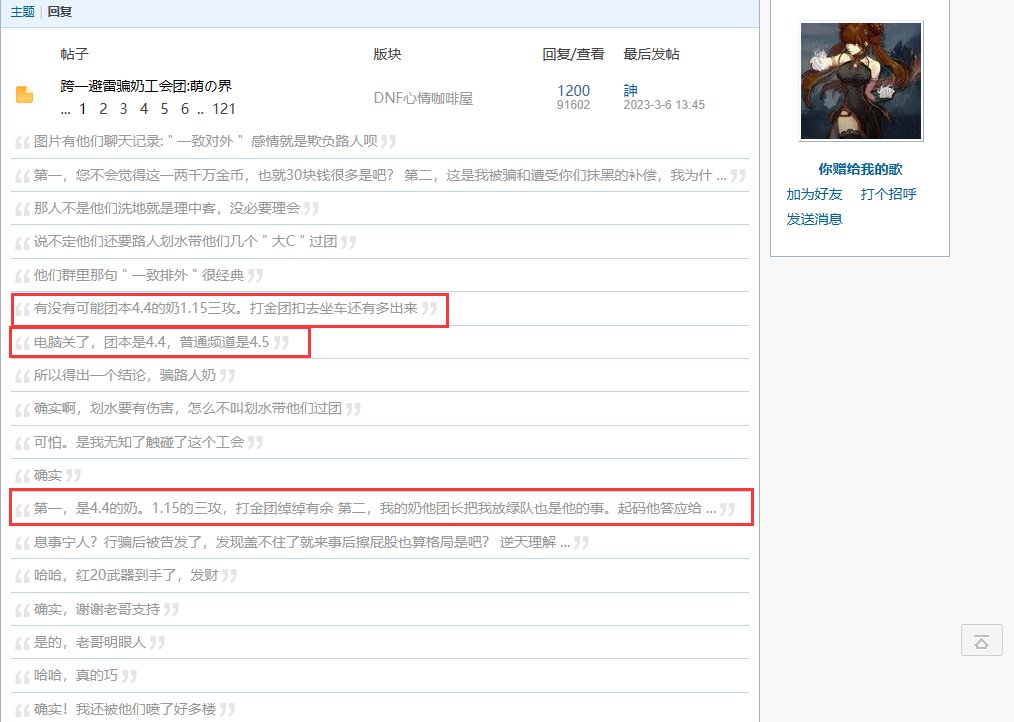This screenshot has width=1014, height=722.
Task: Go to page 2 of the thread
Action: pyautogui.click(x=103, y=109)
